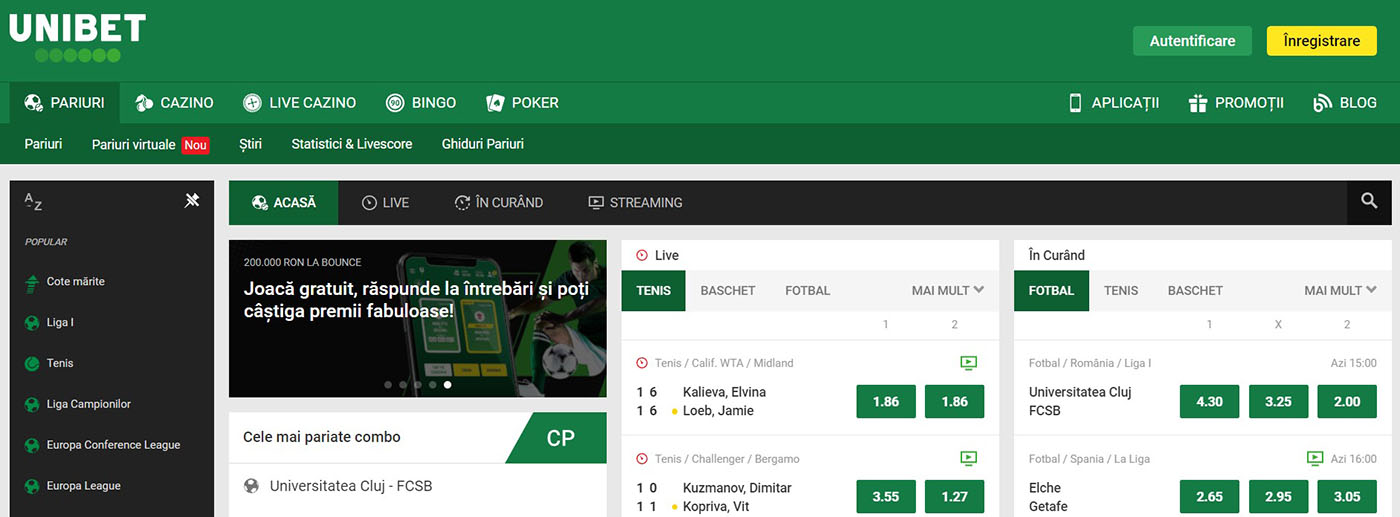This screenshot has height=517, width=1400.
Task: Switch to the În Curând tab
Action: (x=498, y=202)
